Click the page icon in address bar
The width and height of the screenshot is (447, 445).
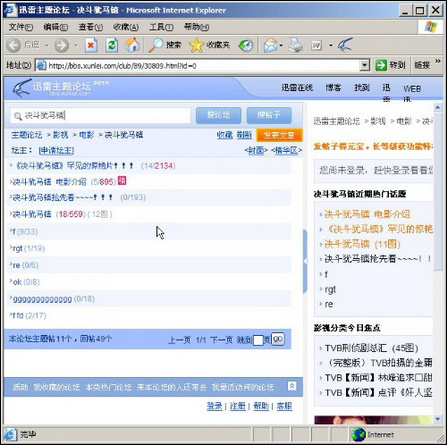(x=41, y=65)
